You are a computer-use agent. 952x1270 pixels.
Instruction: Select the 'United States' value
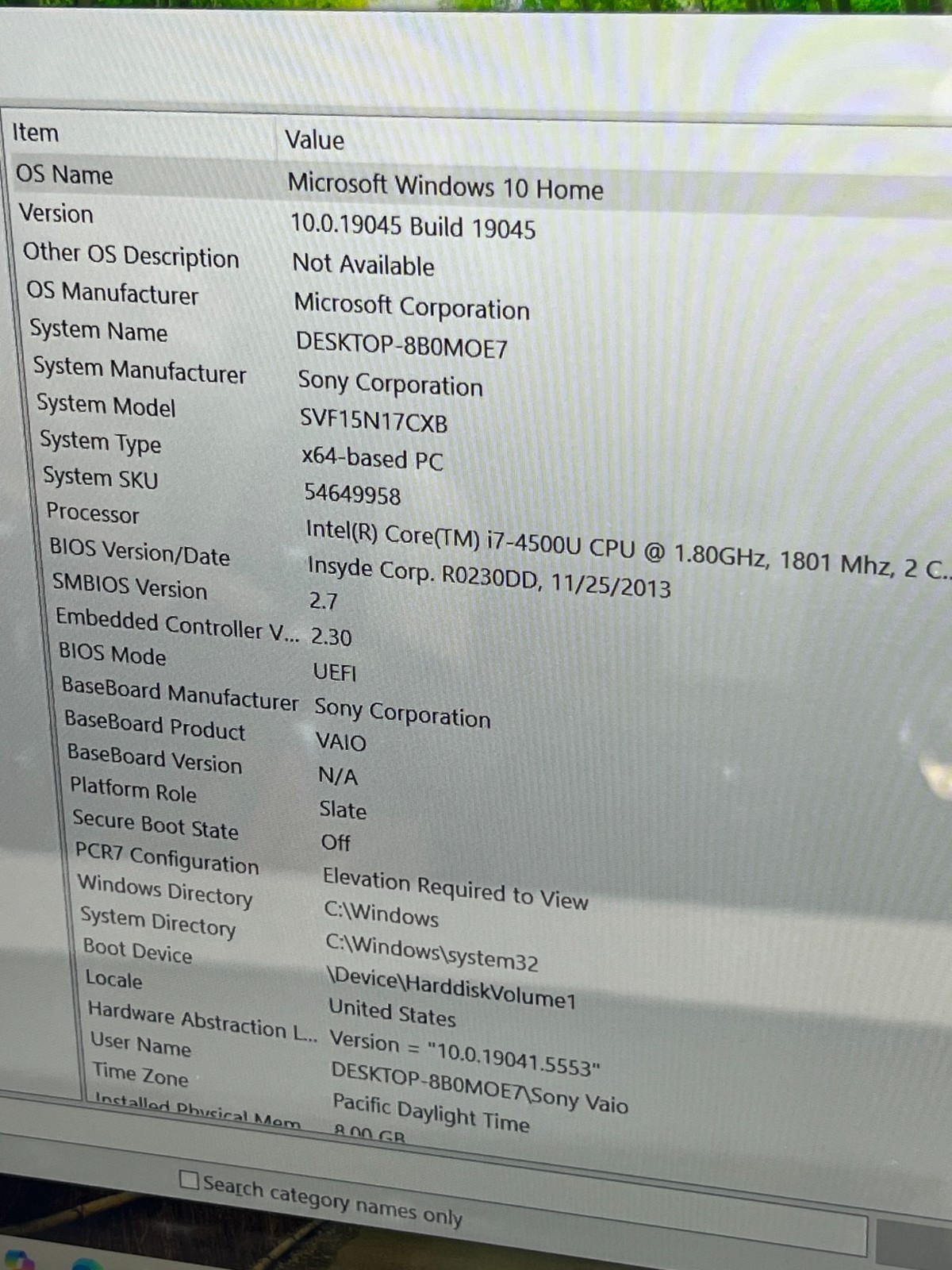[x=393, y=1012]
